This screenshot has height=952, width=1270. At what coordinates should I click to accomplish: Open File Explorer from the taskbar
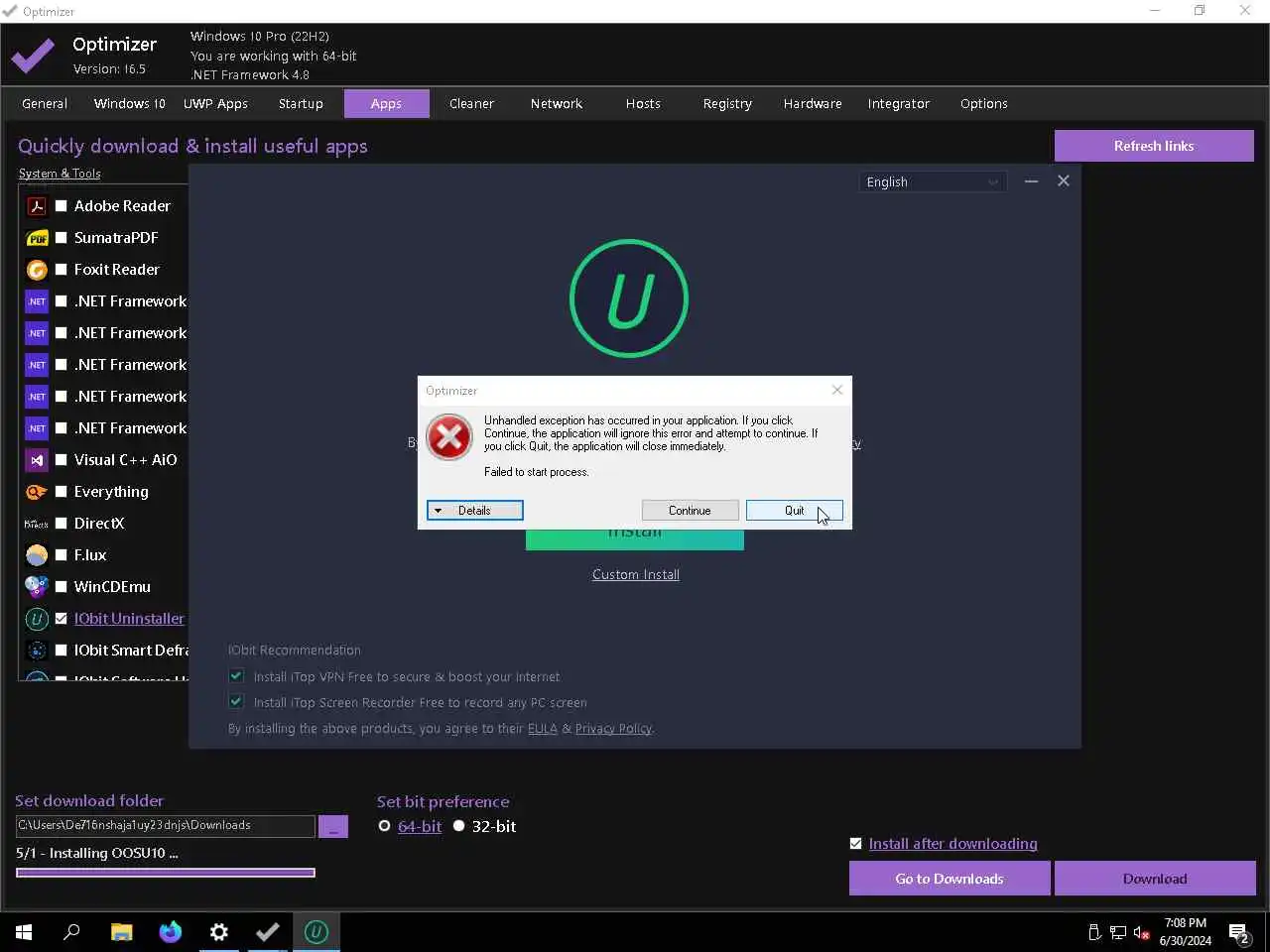point(121,932)
